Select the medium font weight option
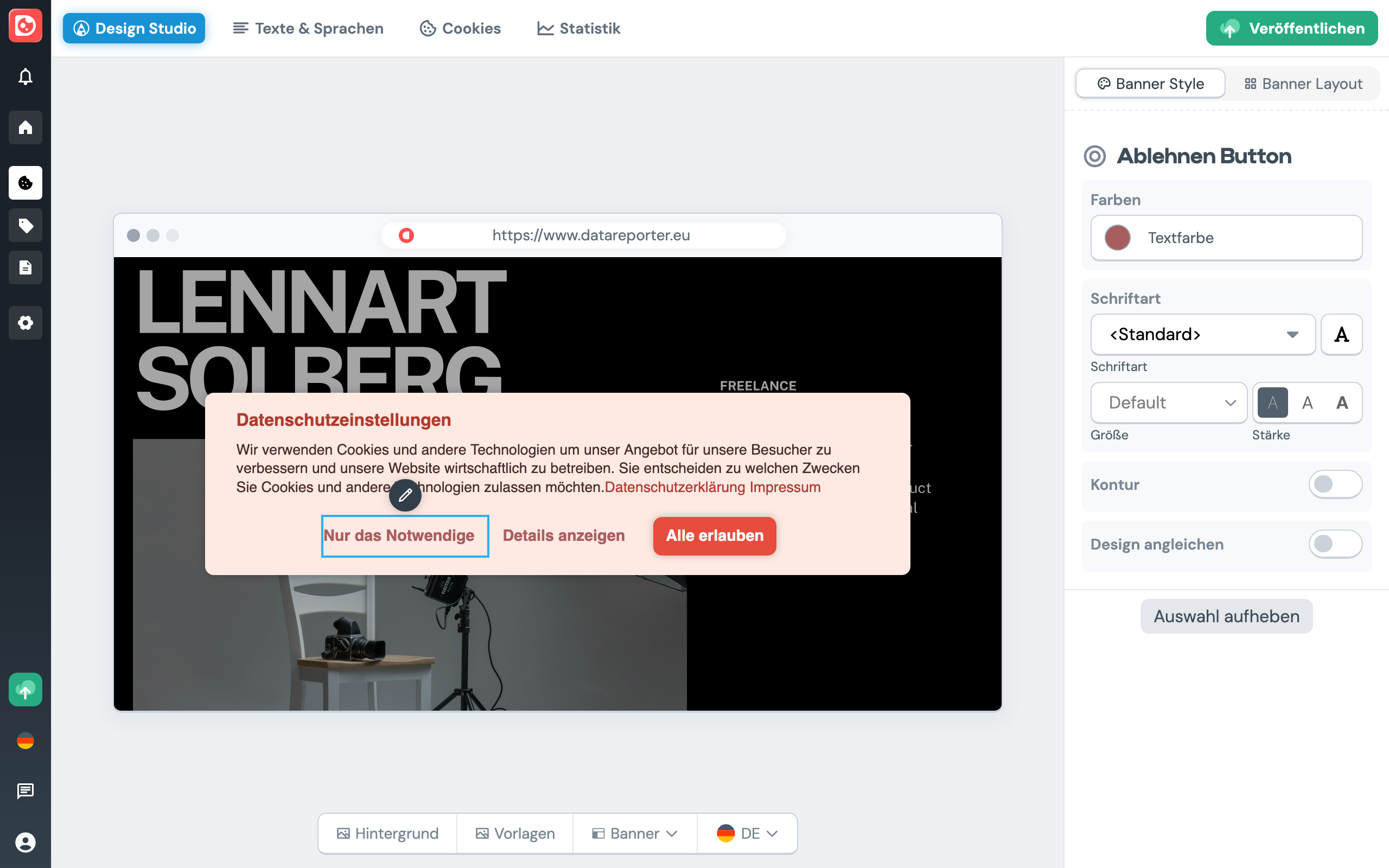The height and width of the screenshot is (868, 1389). [x=1308, y=403]
